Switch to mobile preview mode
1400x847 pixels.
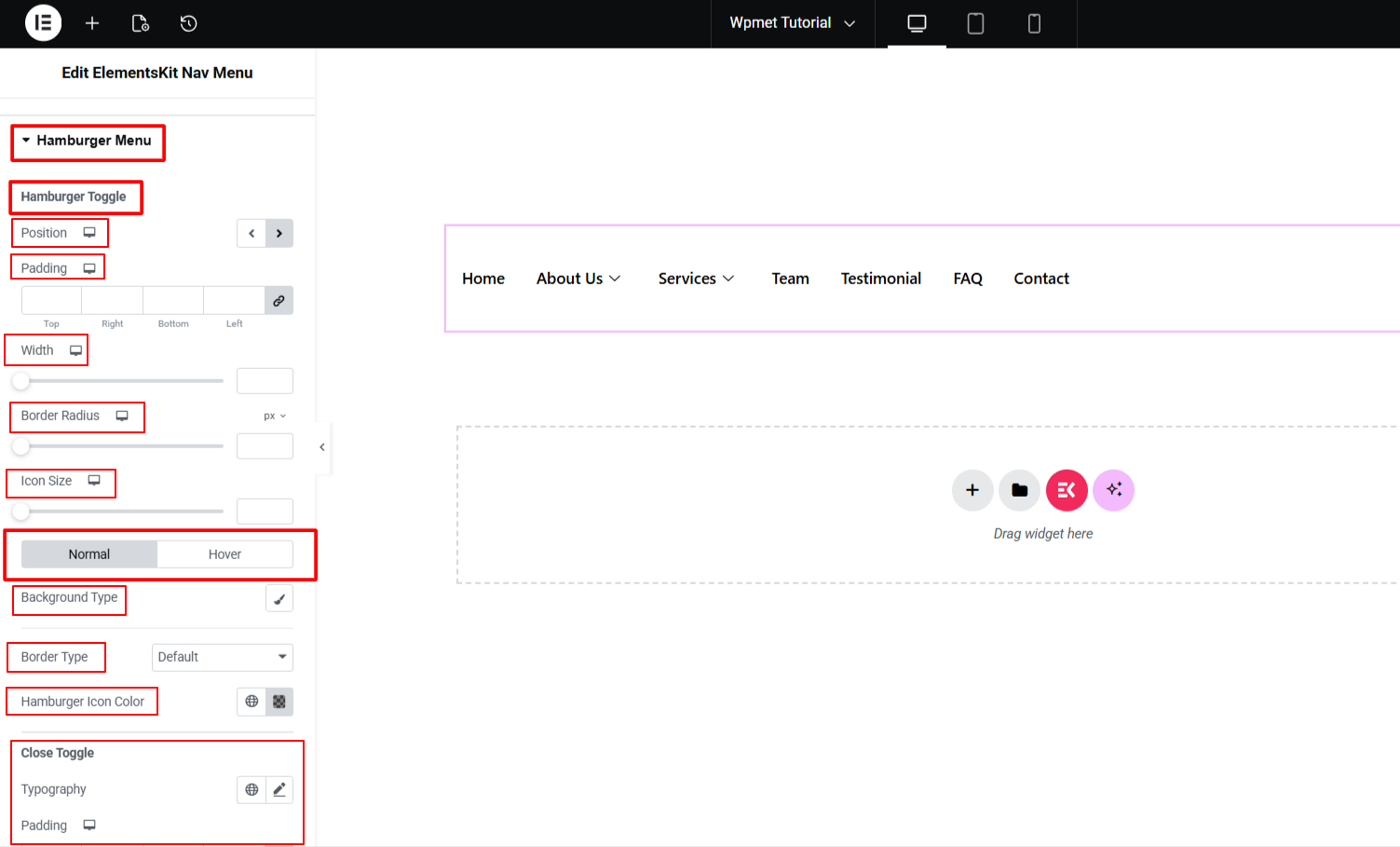click(1034, 23)
